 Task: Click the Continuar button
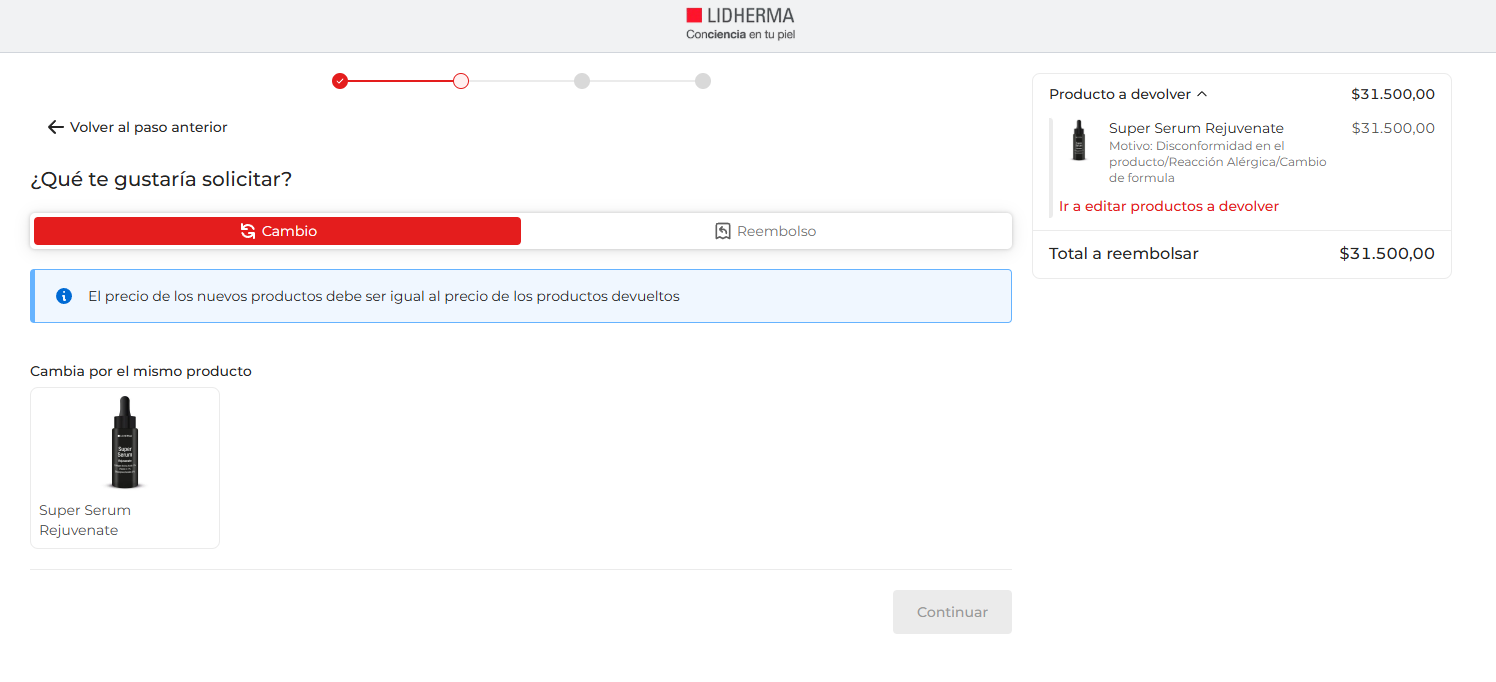click(x=952, y=612)
